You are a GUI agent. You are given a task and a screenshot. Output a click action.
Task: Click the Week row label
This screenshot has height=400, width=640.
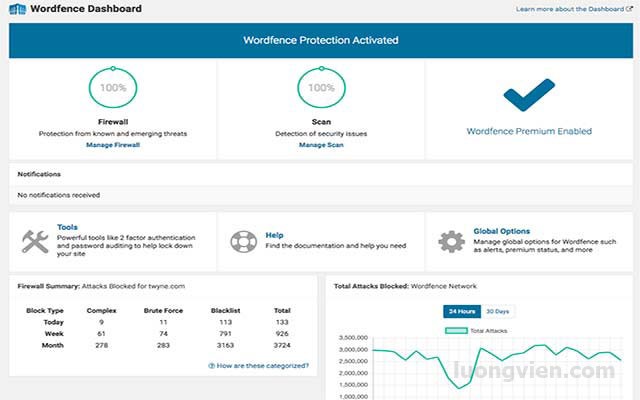click(54, 333)
